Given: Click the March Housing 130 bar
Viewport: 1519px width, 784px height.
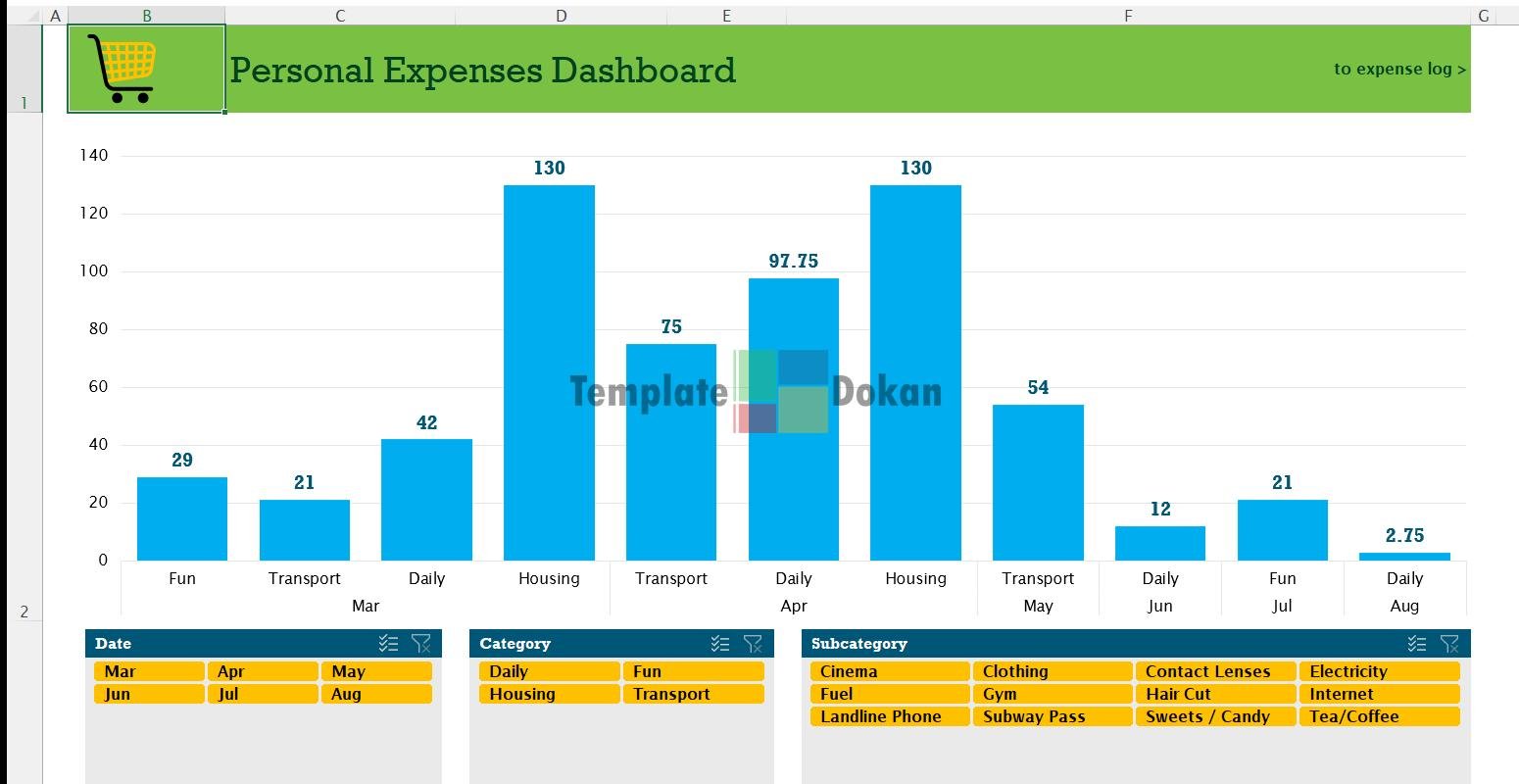Looking at the screenshot, I should pos(549,372).
